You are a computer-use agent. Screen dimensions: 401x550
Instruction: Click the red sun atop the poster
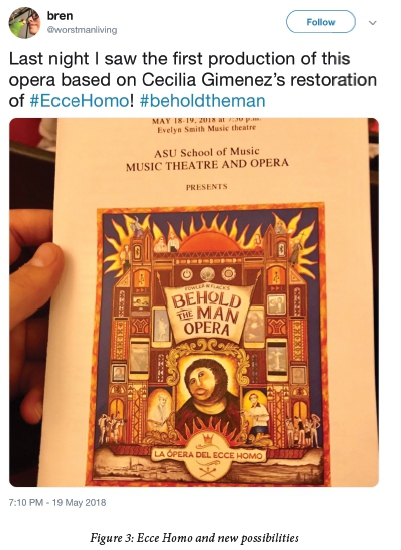tap(210, 240)
